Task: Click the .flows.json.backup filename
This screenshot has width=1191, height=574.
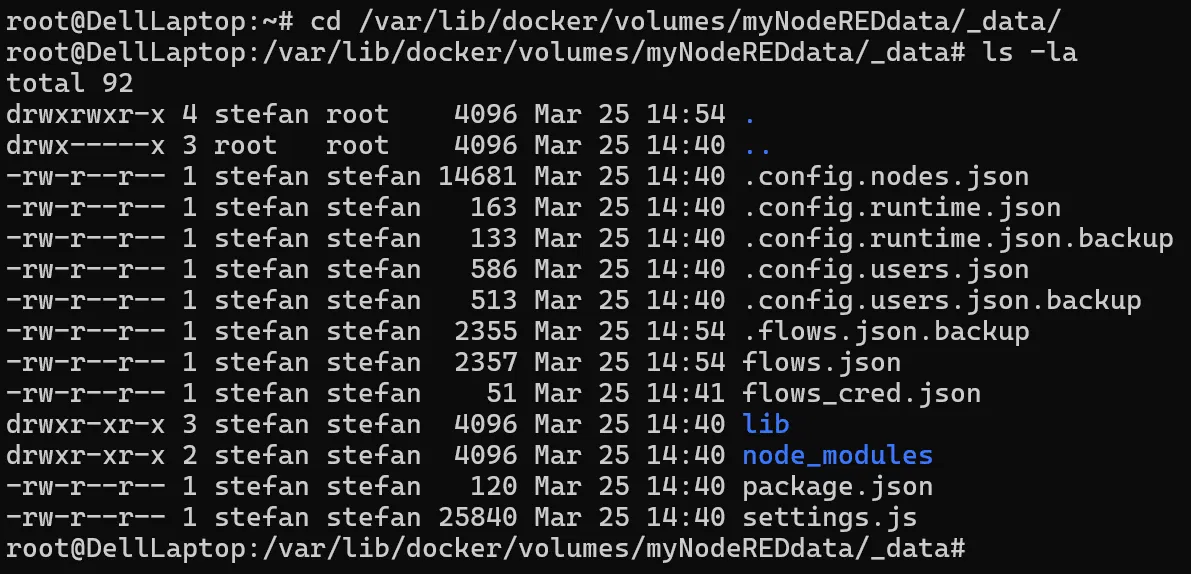Action: click(x=885, y=331)
